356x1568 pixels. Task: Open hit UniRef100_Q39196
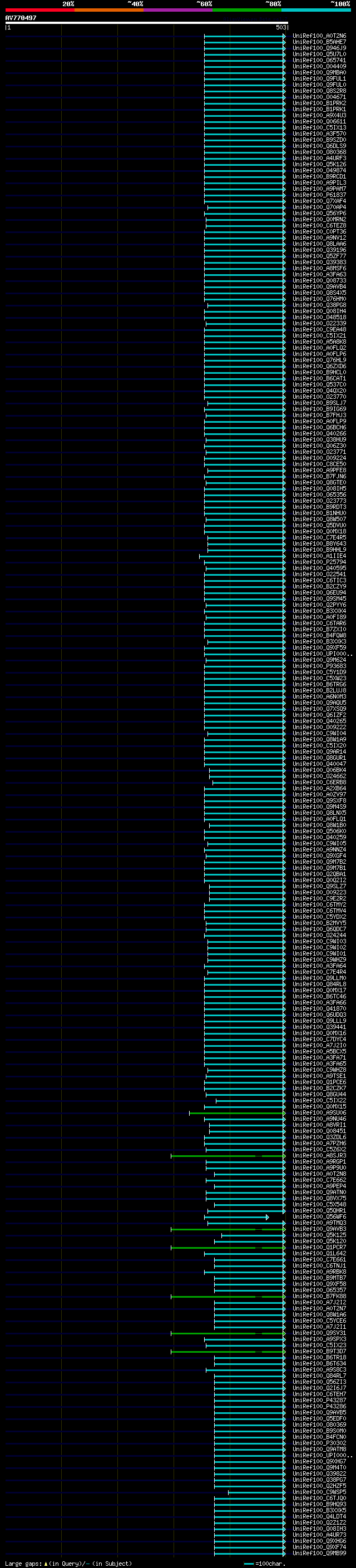319,250
